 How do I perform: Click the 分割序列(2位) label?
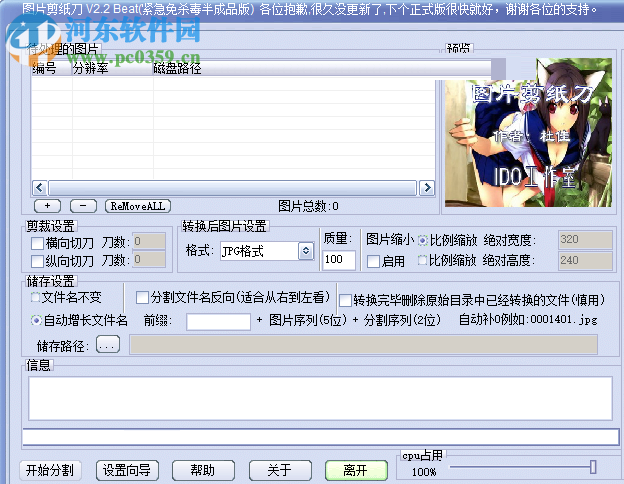tap(402, 320)
